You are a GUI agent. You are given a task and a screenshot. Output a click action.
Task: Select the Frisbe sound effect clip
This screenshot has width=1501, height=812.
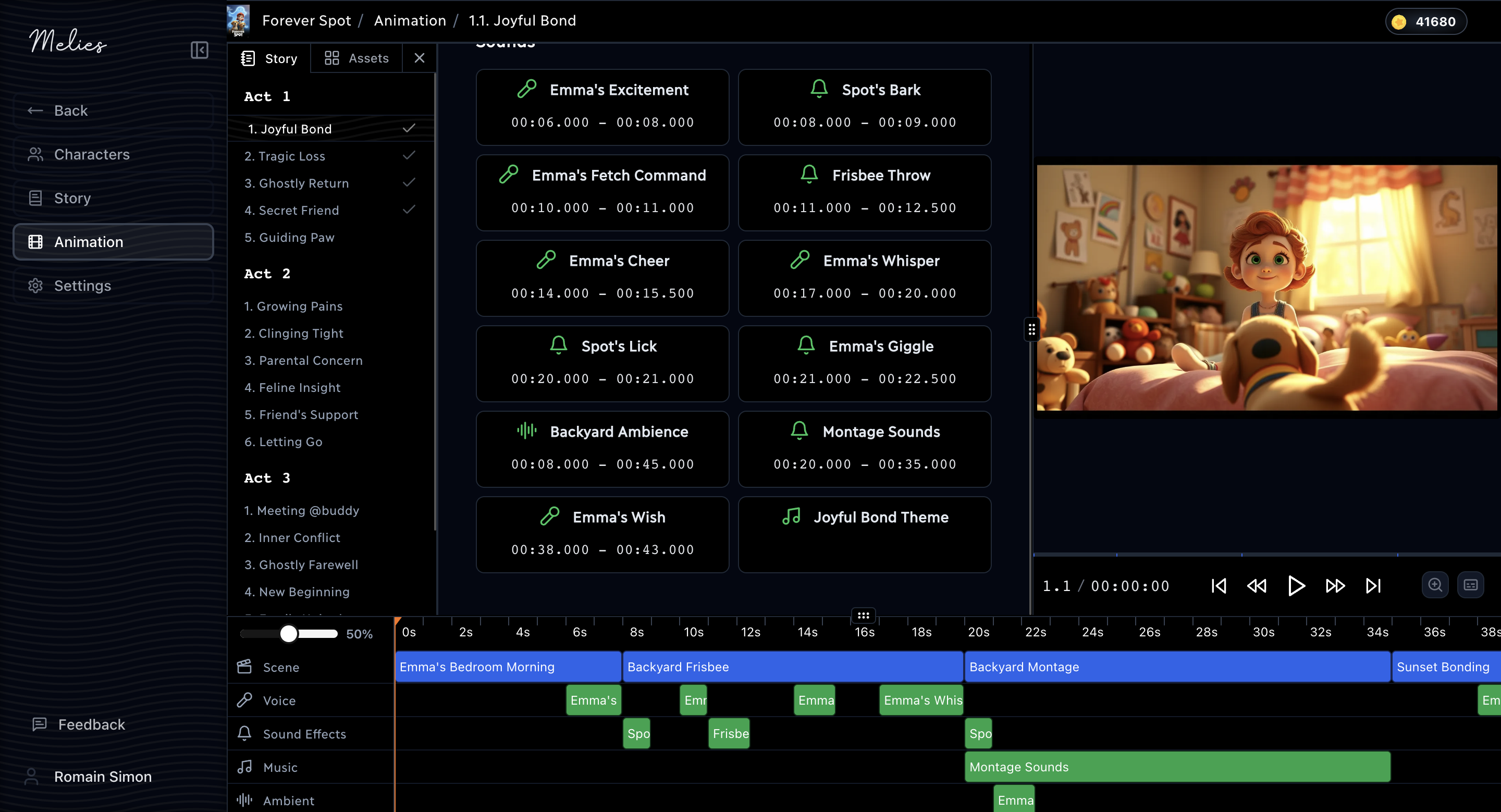730,734
